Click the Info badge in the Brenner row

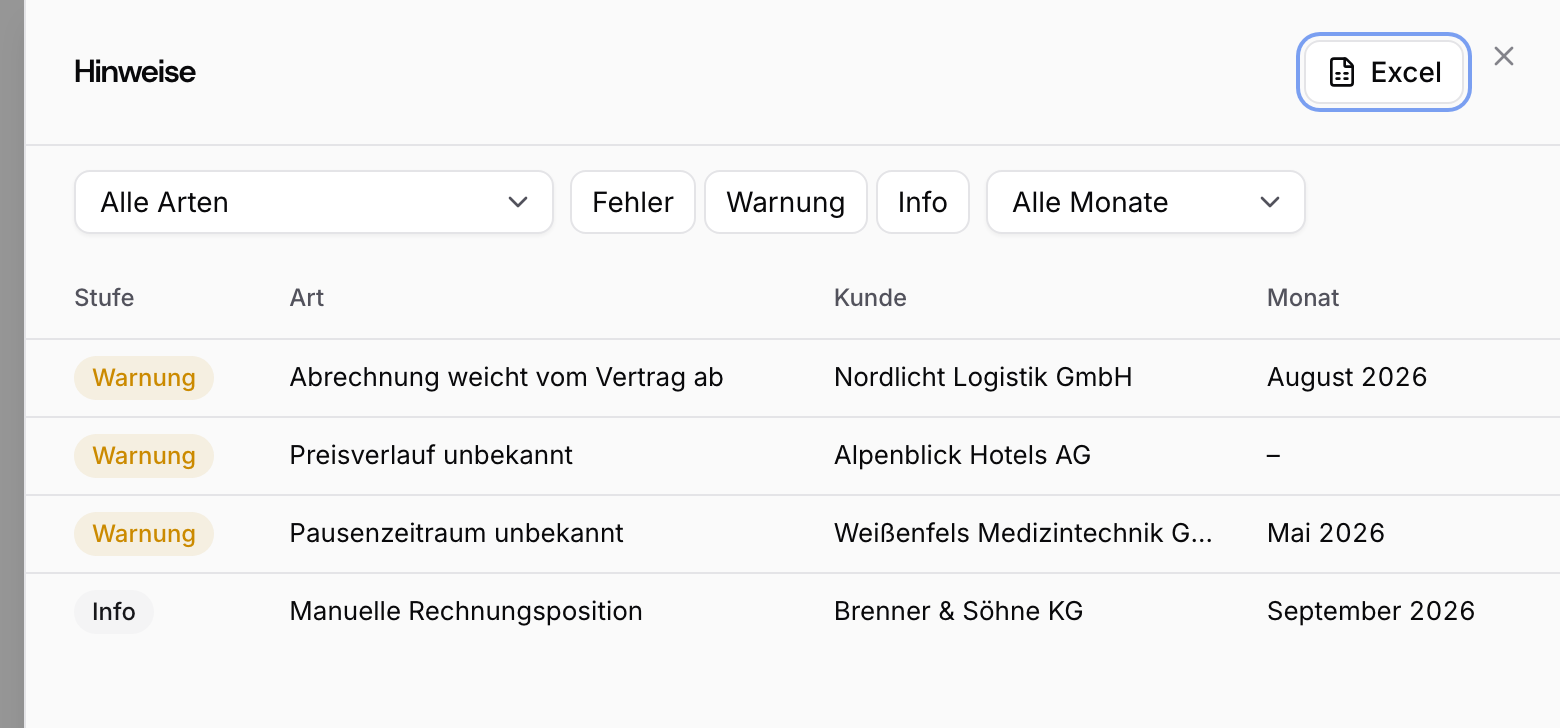tap(114, 612)
